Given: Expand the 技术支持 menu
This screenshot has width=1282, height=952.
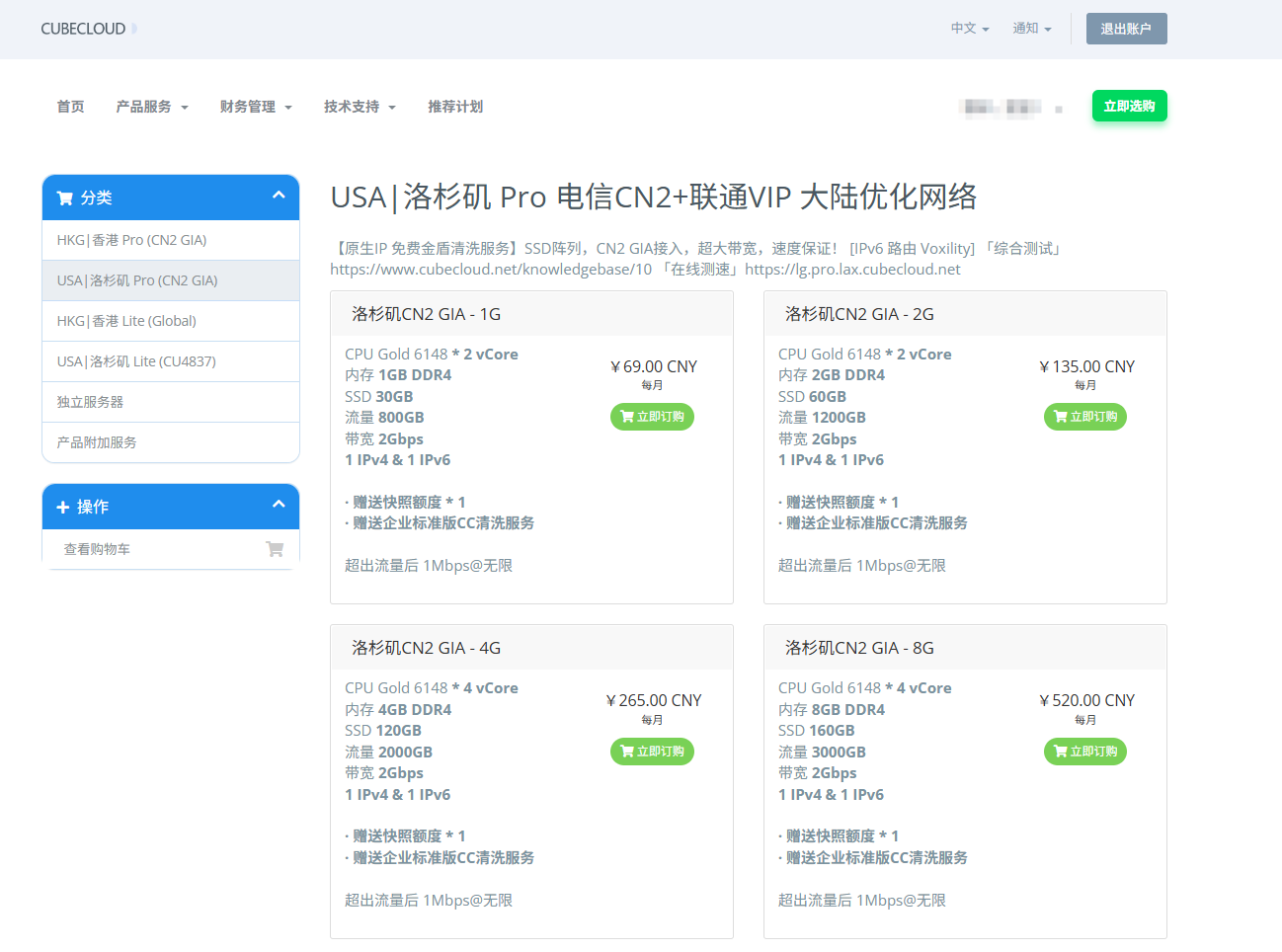Looking at the screenshot, I should 360,107.
